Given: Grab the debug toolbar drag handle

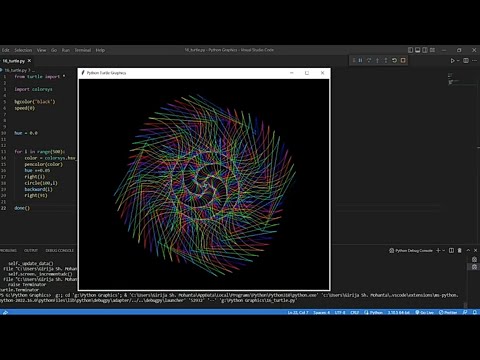Looking at the screenshot, I should coord(354,60).
